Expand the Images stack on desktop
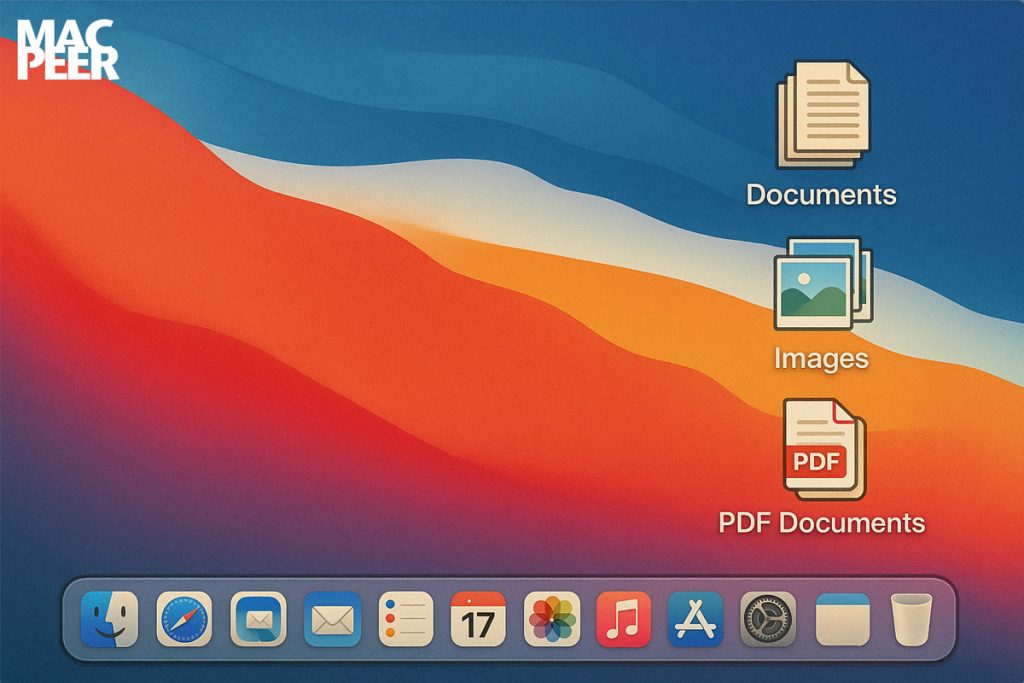Viewport: 1024px width, 683px height. click(823, 283)
